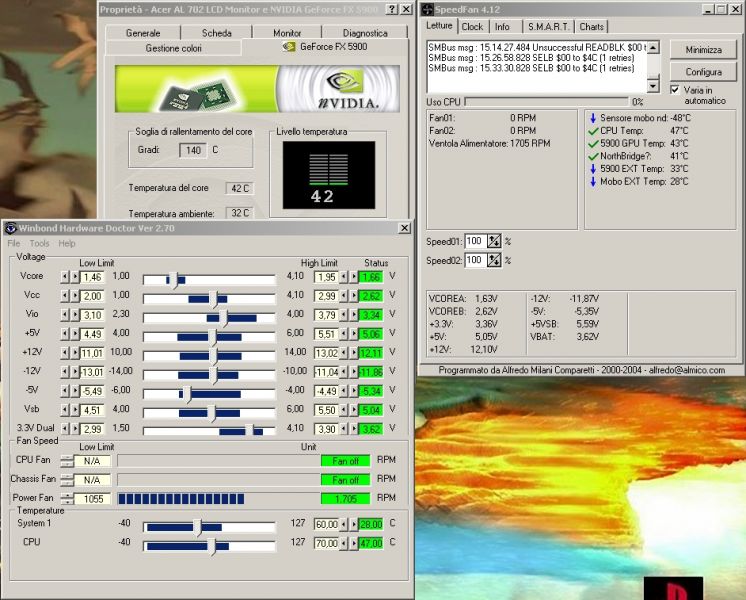
Task: Adjust the Power Fan low limit spinner
Action: 68,499
